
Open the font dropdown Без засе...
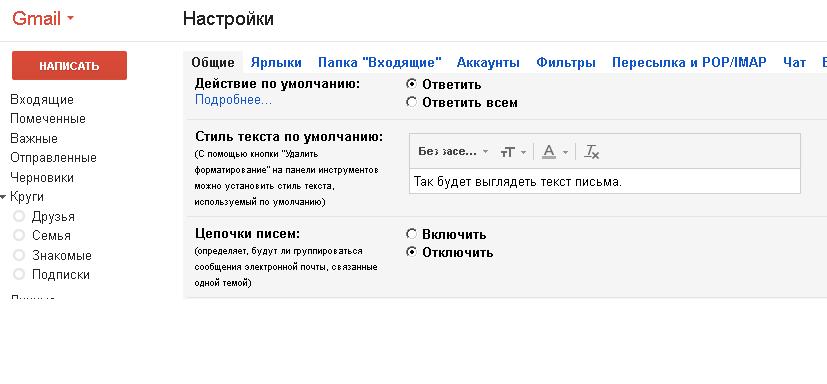coord(454,152)
